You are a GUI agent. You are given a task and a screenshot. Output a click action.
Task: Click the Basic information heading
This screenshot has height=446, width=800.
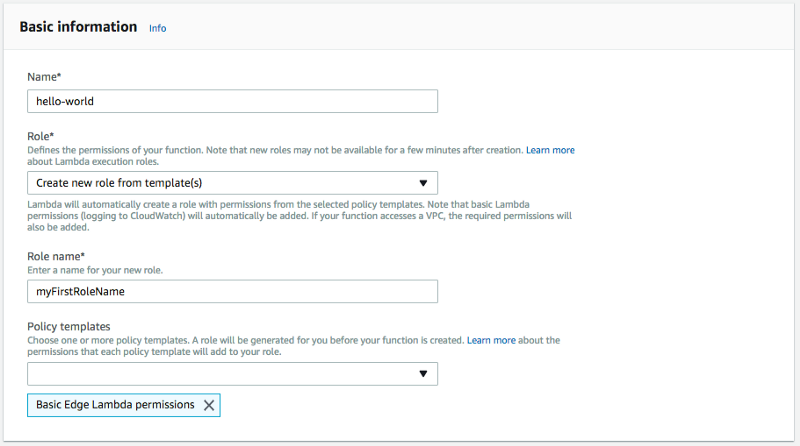tap(78, 27)
